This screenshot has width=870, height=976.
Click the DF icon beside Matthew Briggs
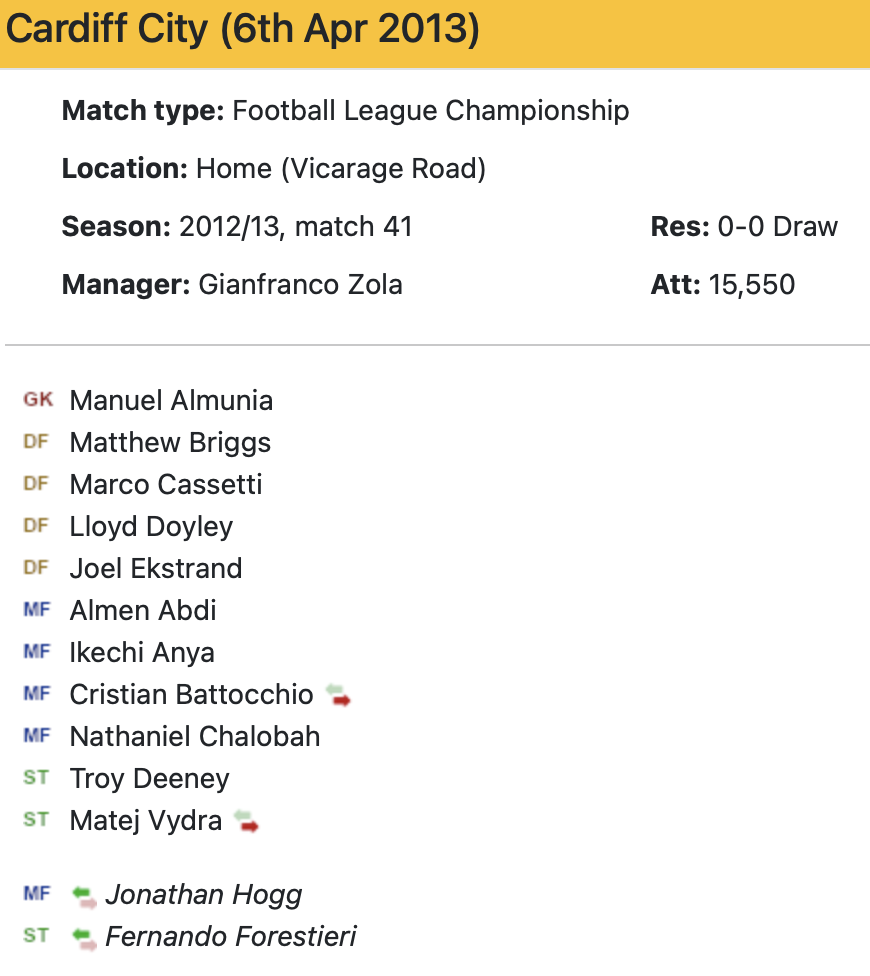[x=36, y=442]
